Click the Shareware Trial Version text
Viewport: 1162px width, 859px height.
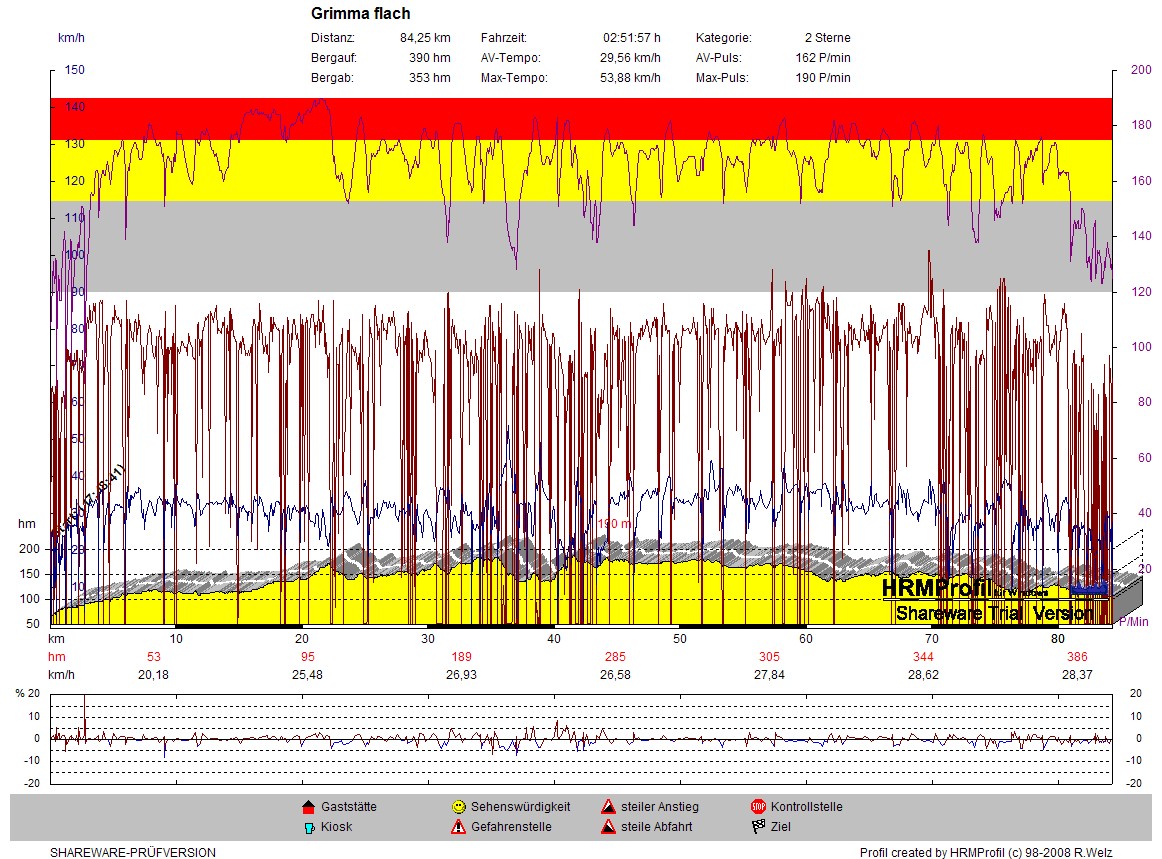(x=994, y=613)
